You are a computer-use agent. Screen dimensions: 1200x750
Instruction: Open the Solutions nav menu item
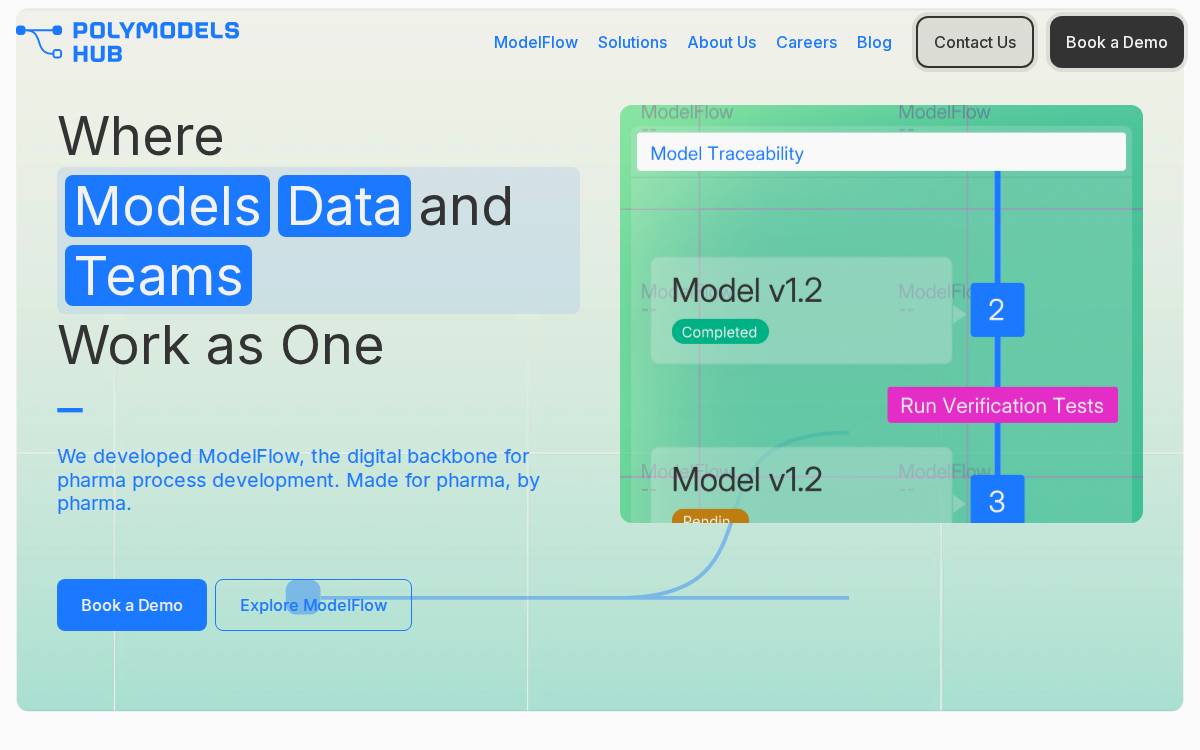[632, 42]
